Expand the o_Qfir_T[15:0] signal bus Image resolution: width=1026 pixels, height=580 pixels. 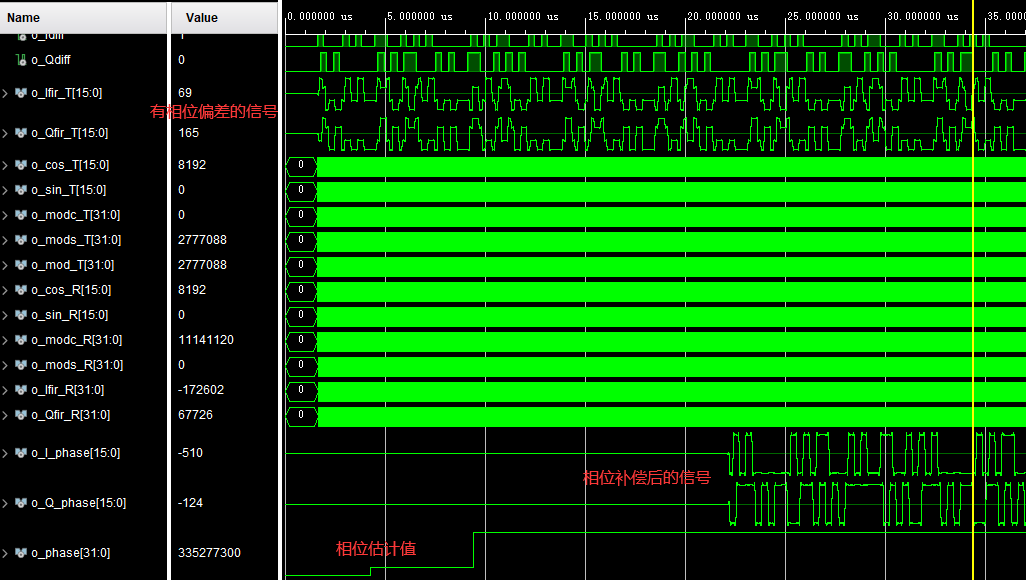[x=5, y=134]
